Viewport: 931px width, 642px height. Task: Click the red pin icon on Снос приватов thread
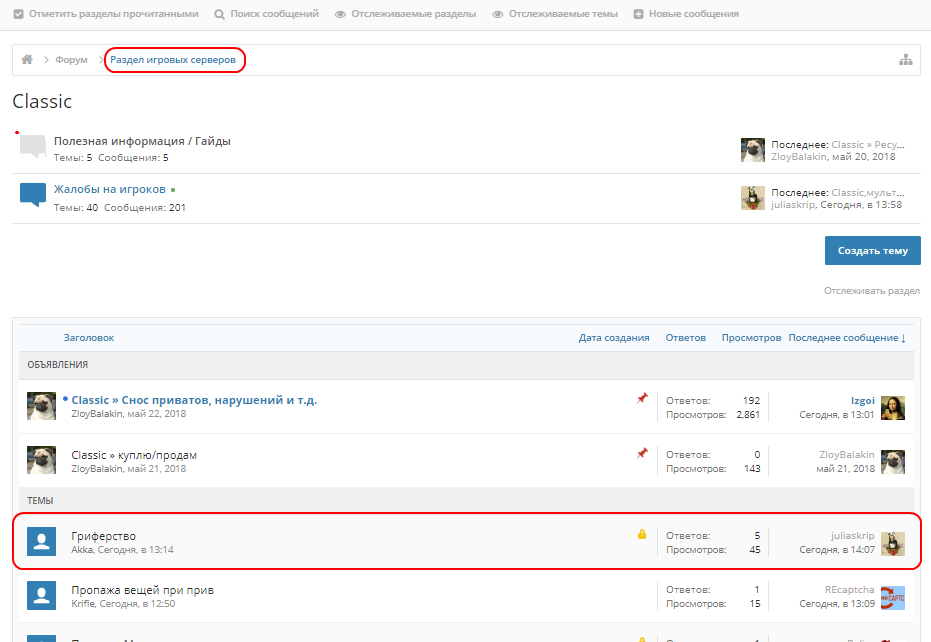[x=642, y=398]
